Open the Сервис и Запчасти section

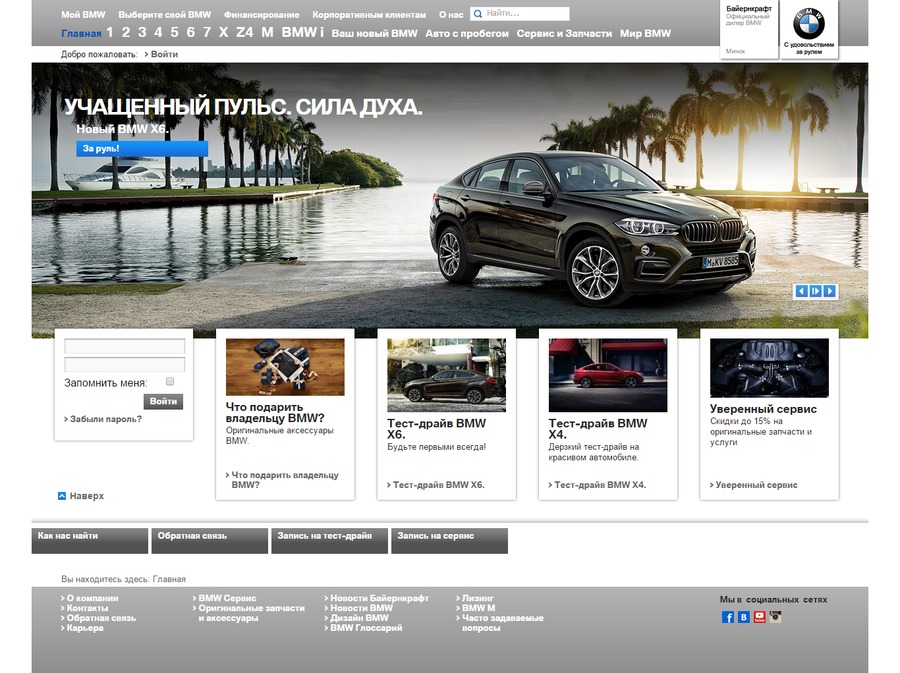click(564, 32)
